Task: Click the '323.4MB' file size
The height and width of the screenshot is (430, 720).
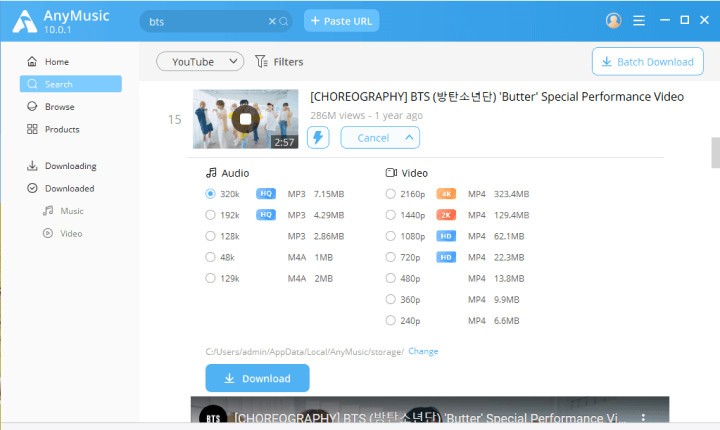Action: 512,194
